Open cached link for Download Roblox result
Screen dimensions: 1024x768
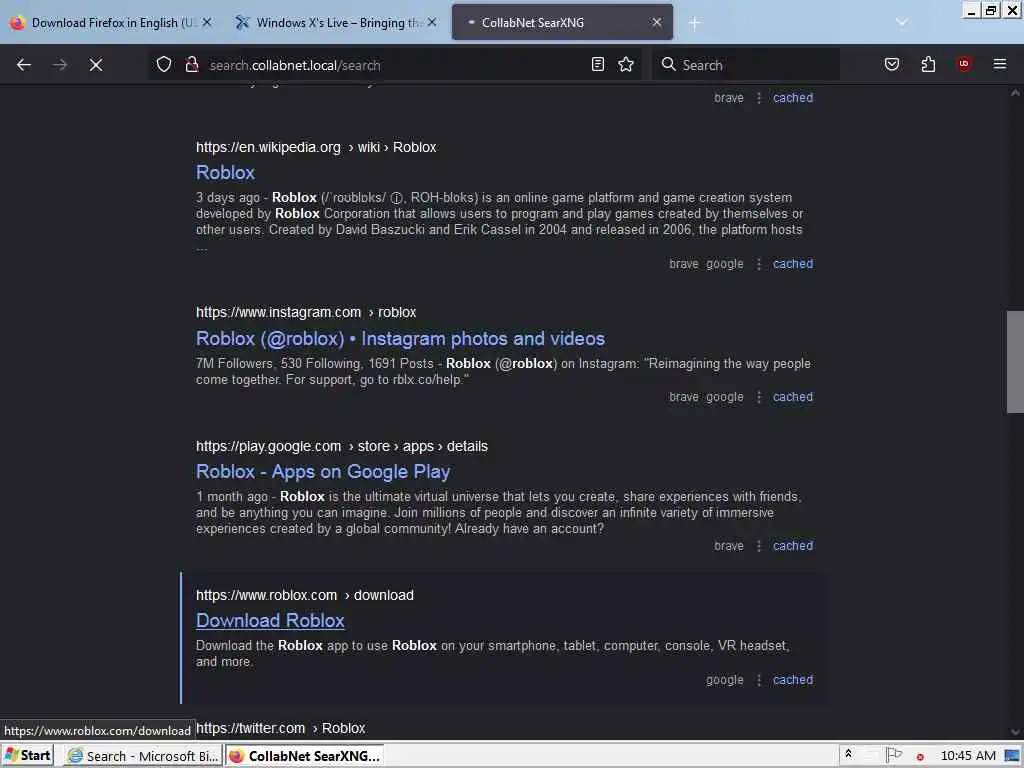coord(793,680)
